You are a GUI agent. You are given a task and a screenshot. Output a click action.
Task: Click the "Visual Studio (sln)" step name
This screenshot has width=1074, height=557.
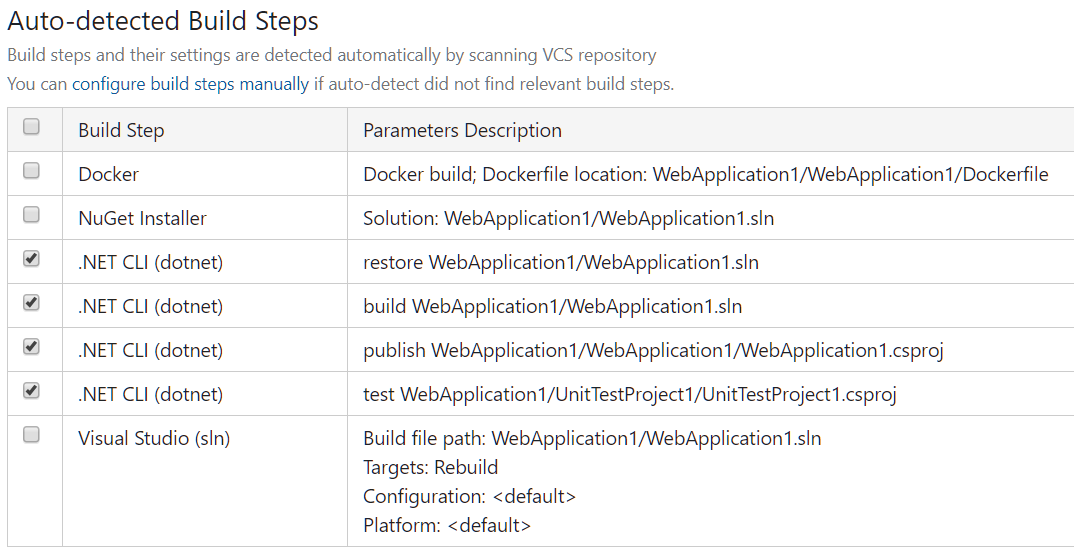154,438
